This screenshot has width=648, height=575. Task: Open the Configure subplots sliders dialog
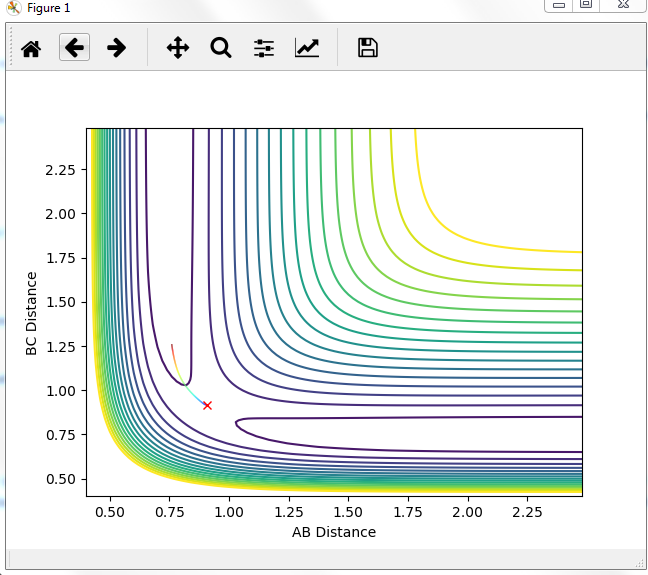pyautogui.click(x=264, y=47)
